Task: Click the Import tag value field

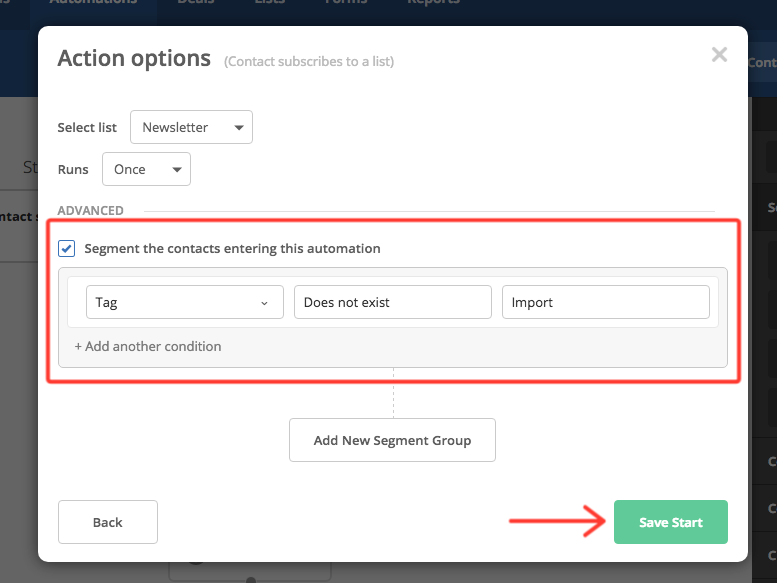Action: pyautogui.click(x=605, y=303)
